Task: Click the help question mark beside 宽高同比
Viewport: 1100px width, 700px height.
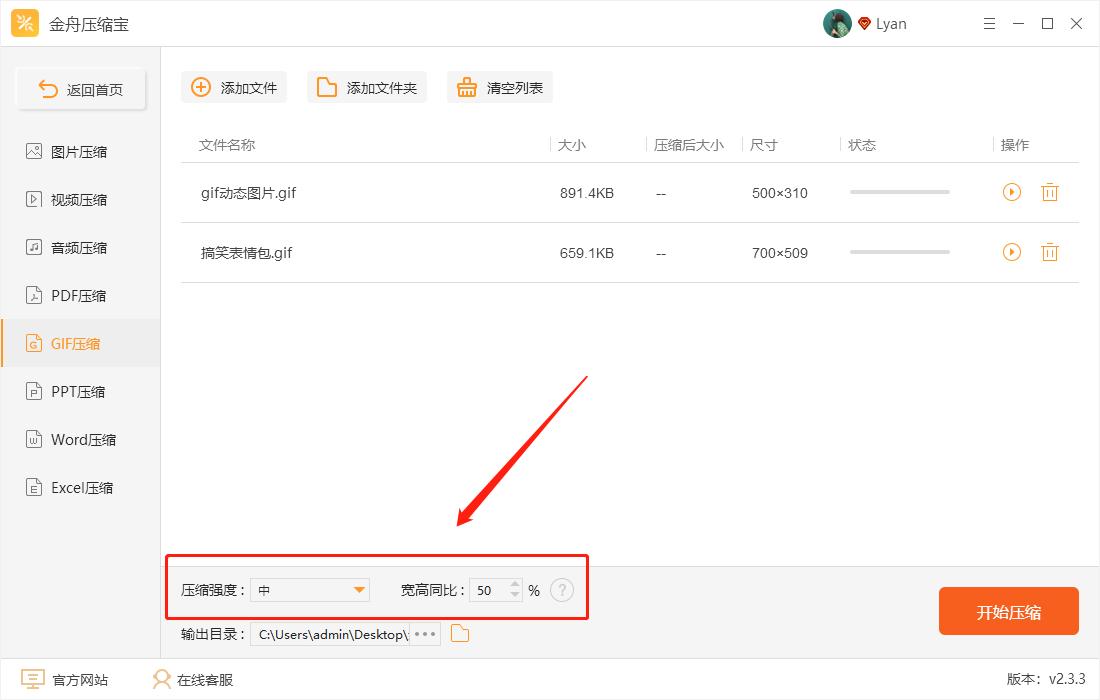Action: (x=562, y=590)
